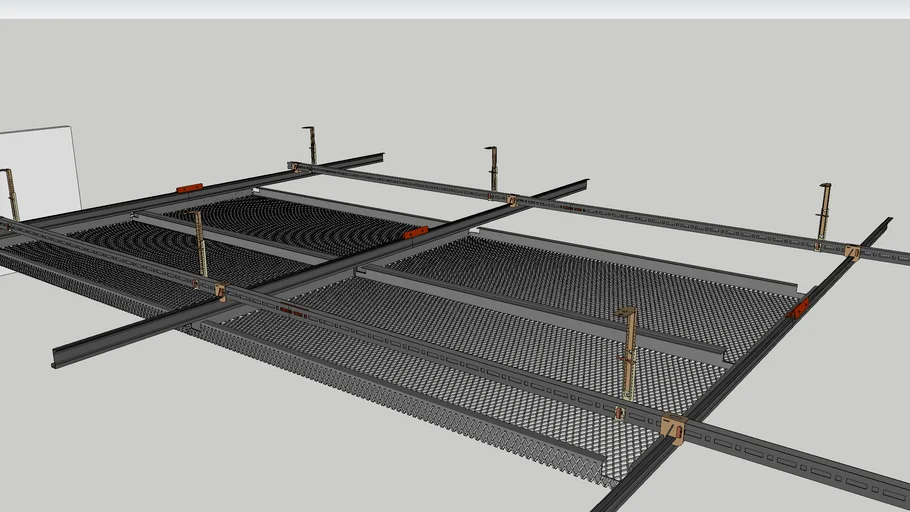Select the white rectangular panel at left edge

40,170
